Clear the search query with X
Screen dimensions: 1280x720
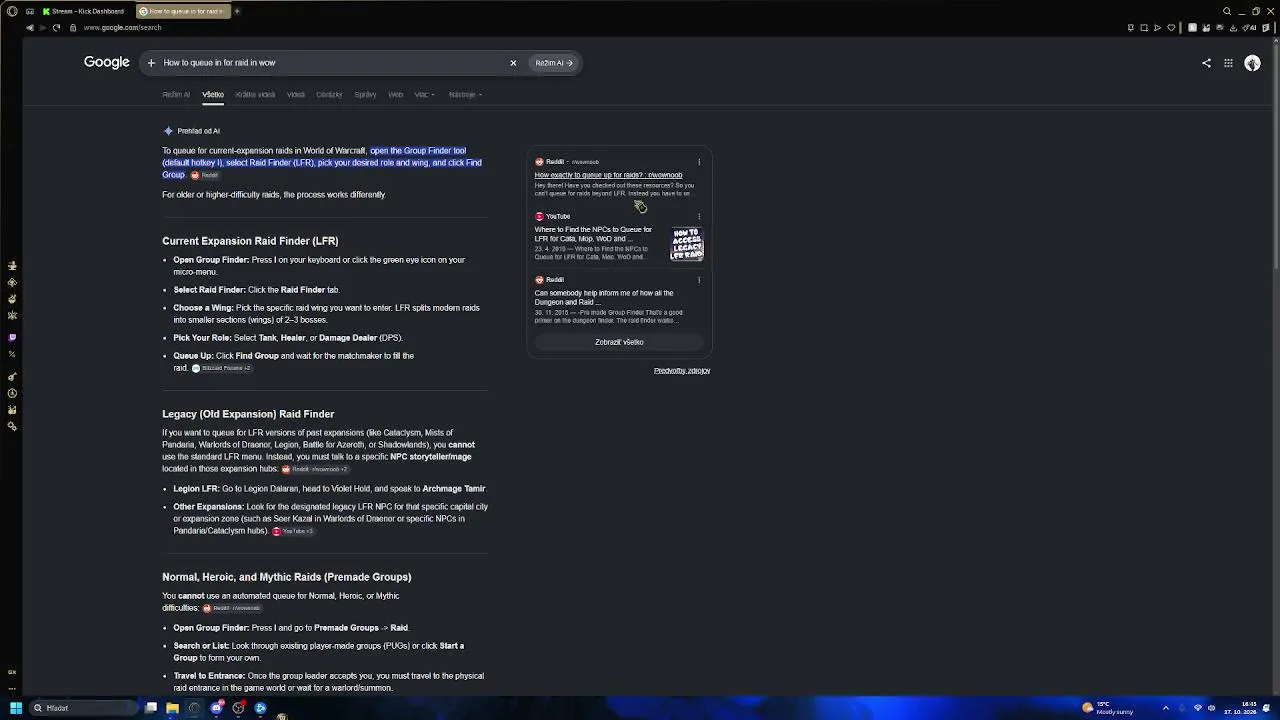513,63
